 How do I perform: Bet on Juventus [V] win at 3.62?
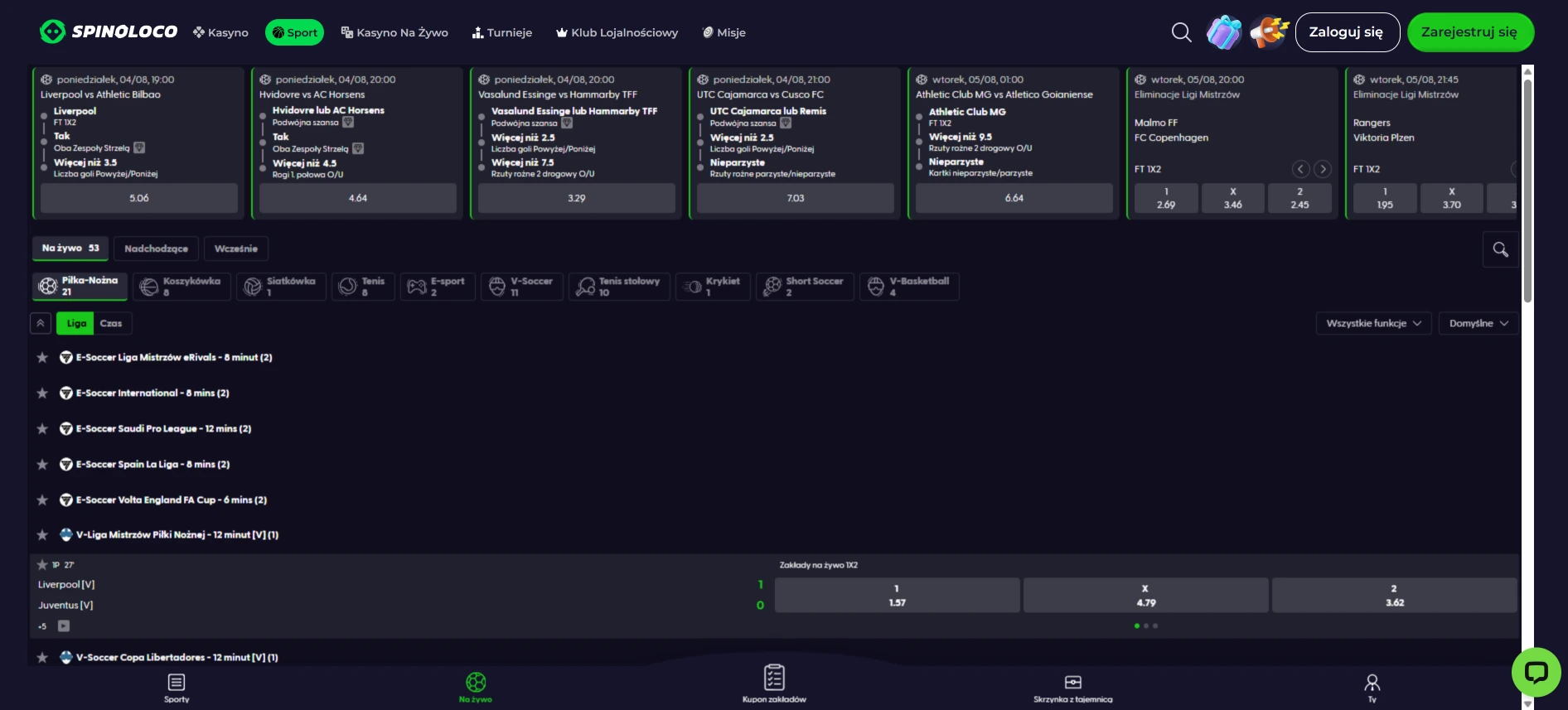tap(1394, 595)
